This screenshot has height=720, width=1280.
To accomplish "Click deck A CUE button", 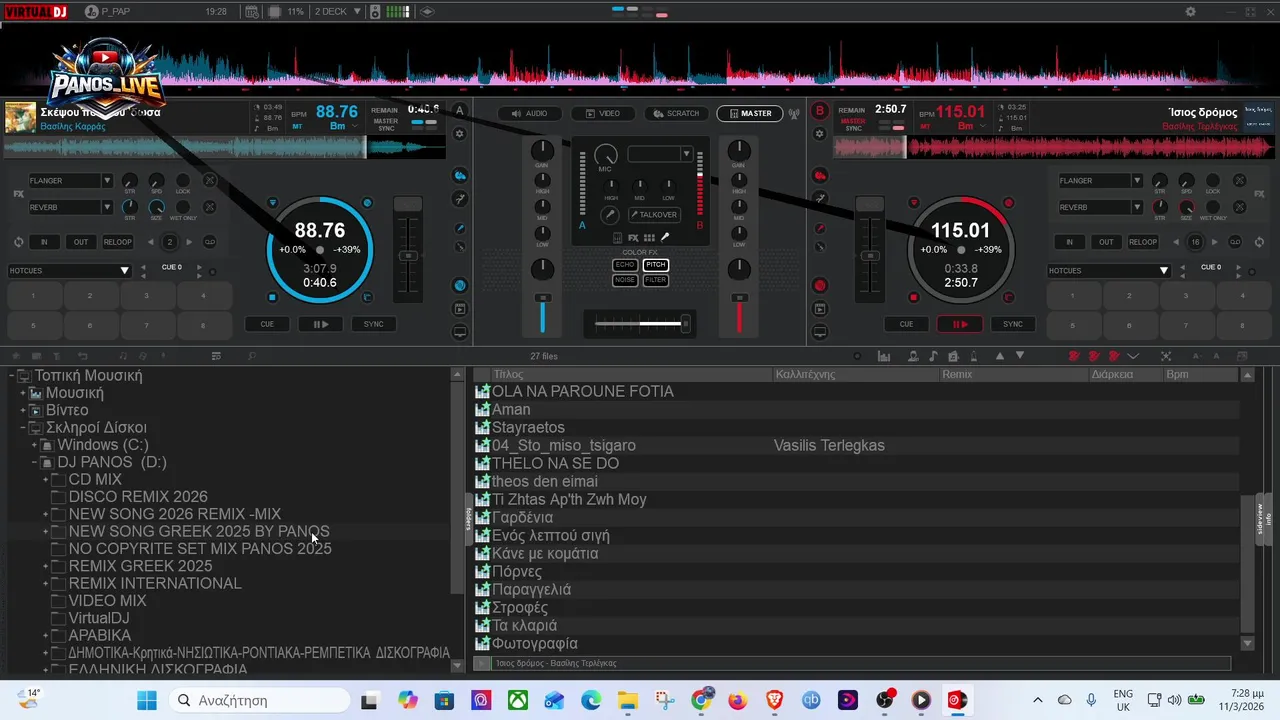I will point(267,324).
